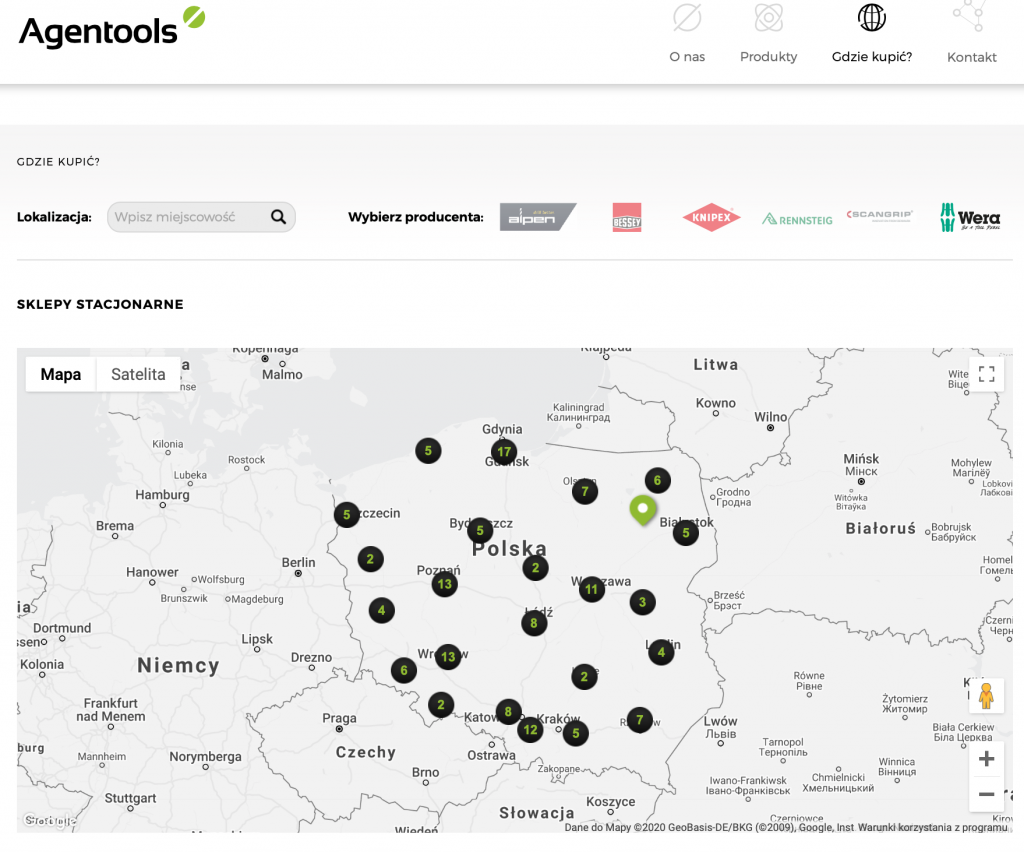Screen dimensions: 1024x852
Task: Filter by the Wera producer logo
Action: pos(970,217)
